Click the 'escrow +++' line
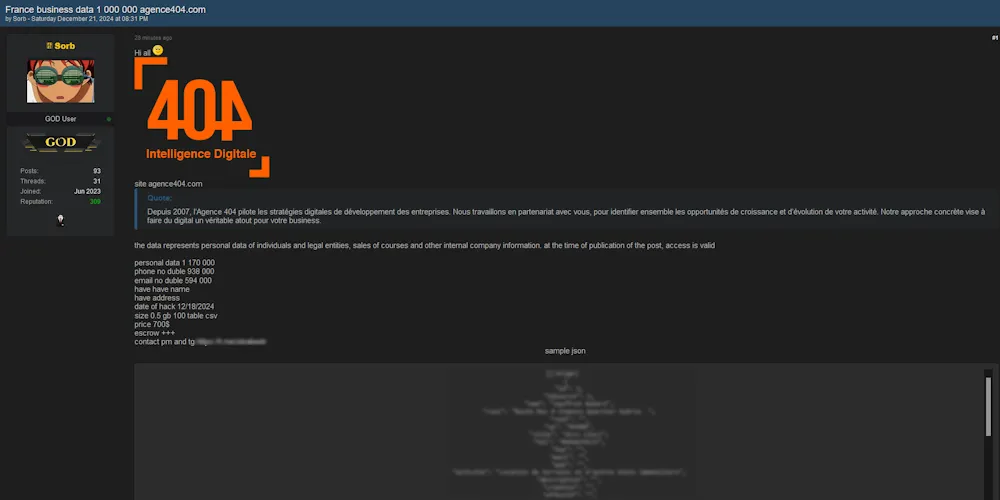This screenshot has width=1000, height=500. [x=155, y=333]
